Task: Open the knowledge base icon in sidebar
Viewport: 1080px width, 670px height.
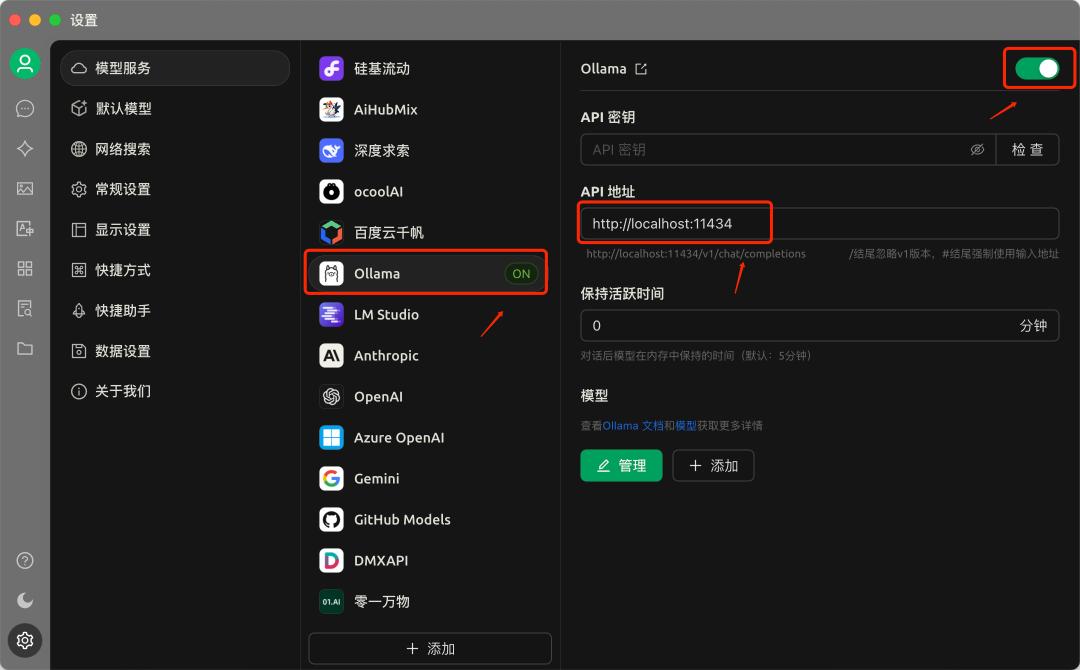Action: click(x=25, y=308)
